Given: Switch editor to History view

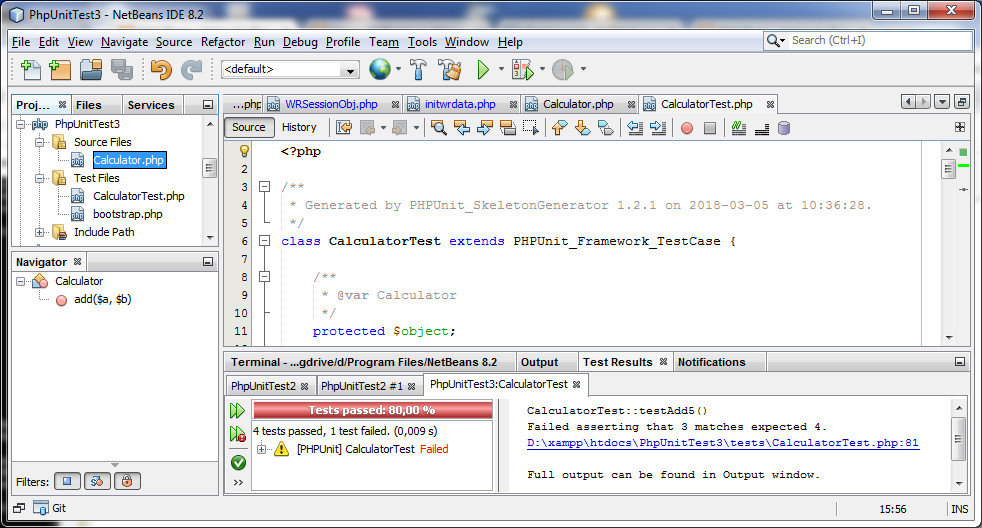Looking at the screenshot, I should tap(299, 127).
